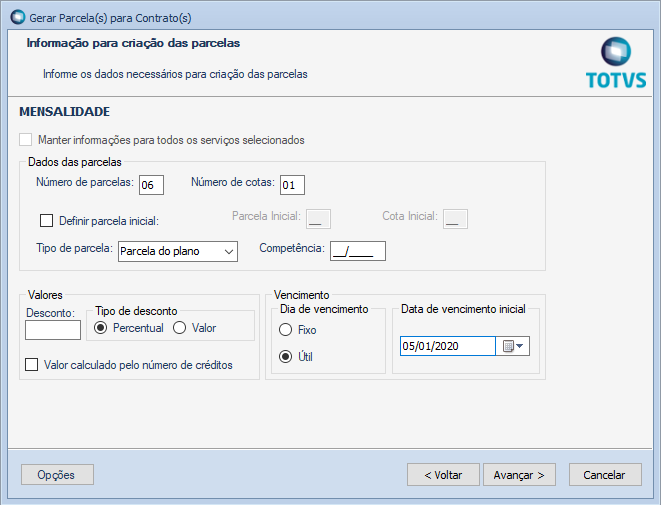The height and width of the screenshot is (505, 661).
Task: Click 'Informe os dados necessários' subtitle text
Action: [x=175, y=74]
